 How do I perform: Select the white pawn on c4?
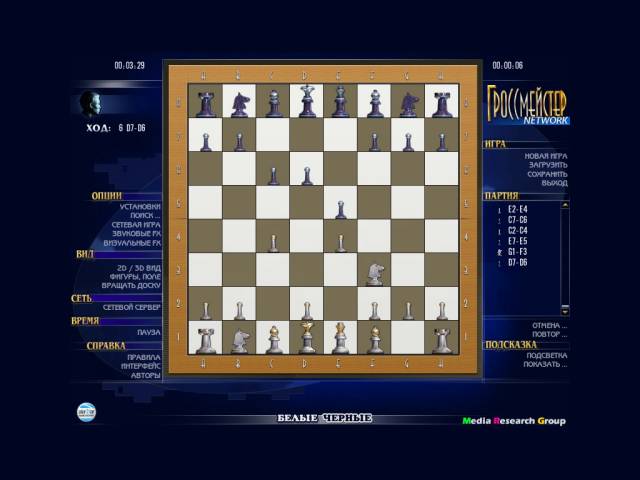(273, 242)
